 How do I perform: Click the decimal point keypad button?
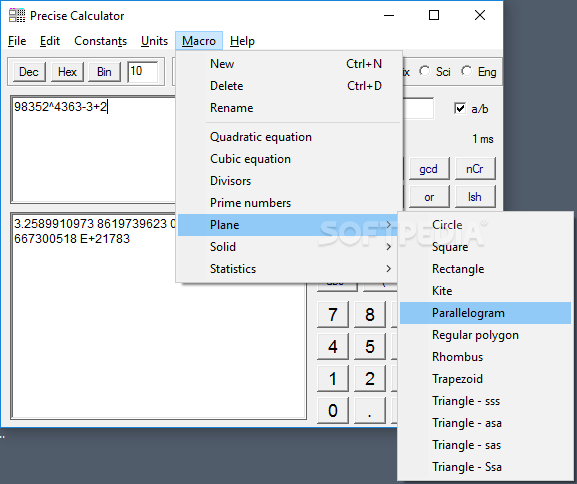tap(370, 410)
